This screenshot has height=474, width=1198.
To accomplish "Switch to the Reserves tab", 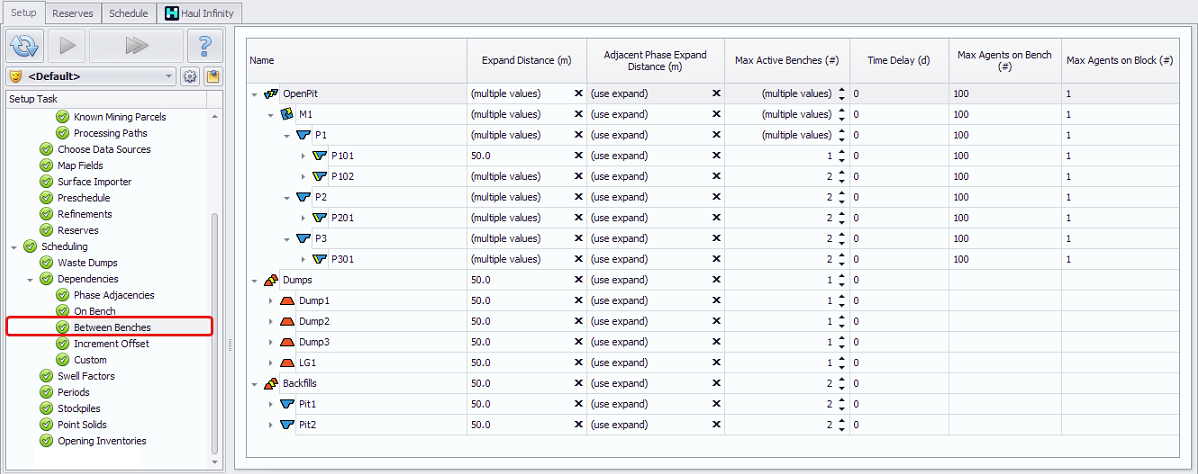I will click(73, 13).
